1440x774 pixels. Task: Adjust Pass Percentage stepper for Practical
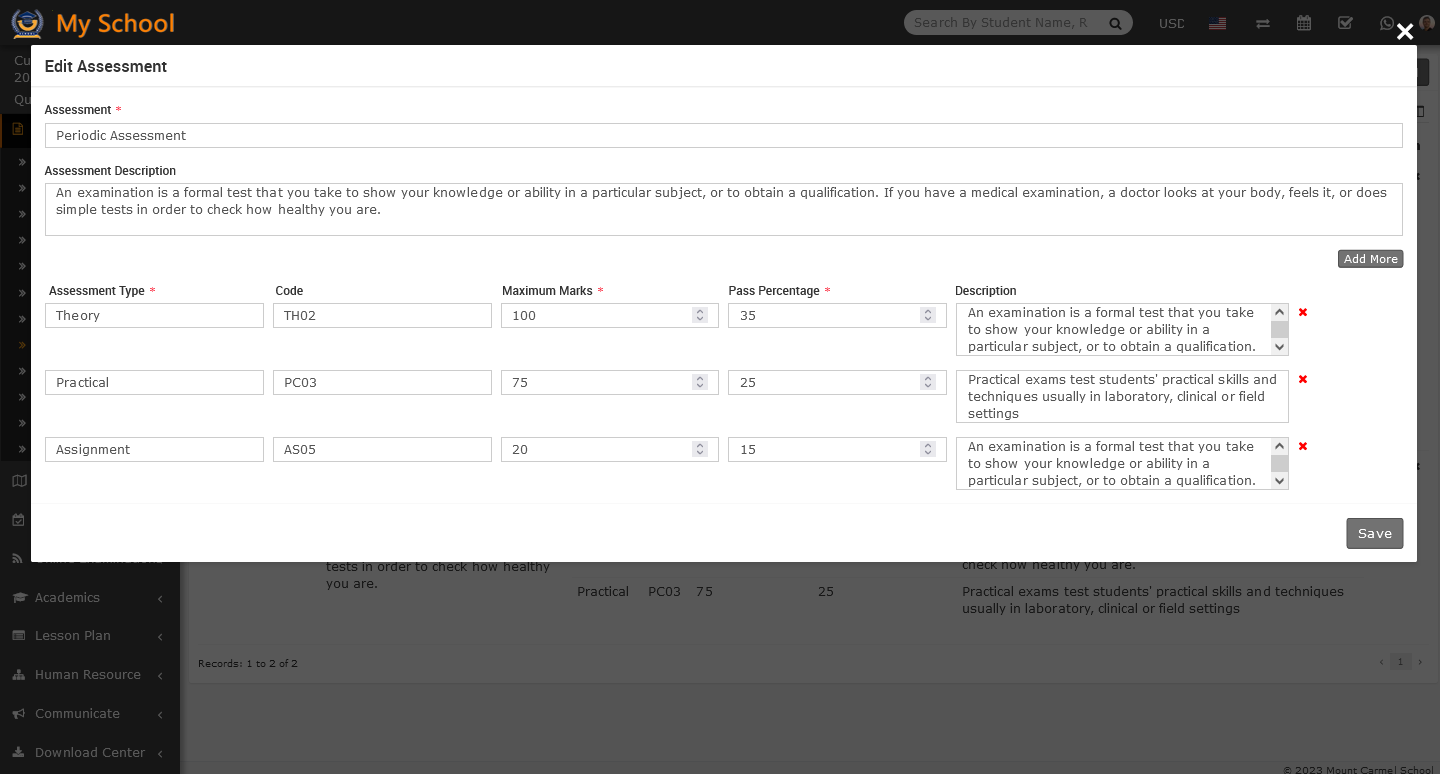point(928,382)
